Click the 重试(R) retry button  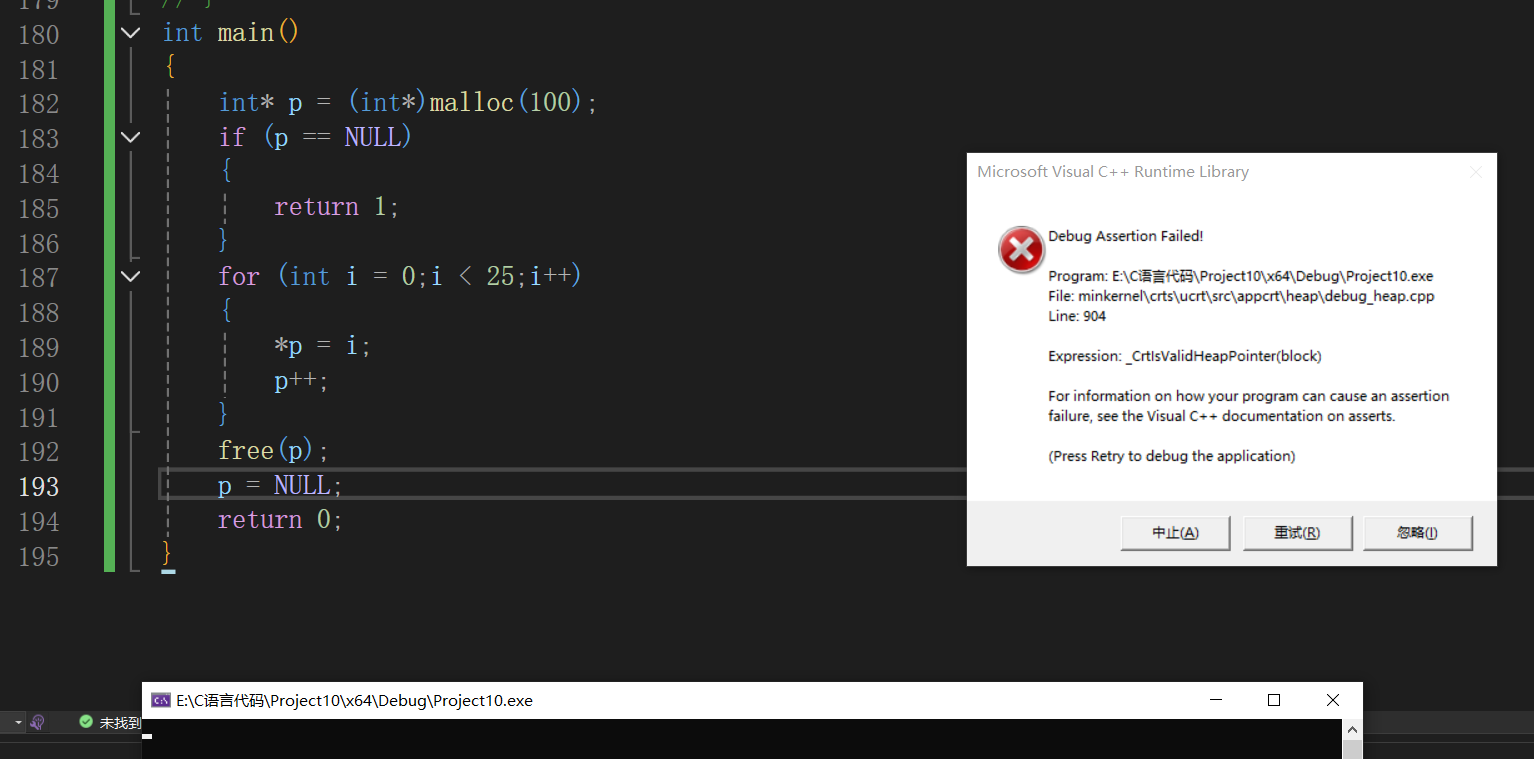click(1297, 533)
